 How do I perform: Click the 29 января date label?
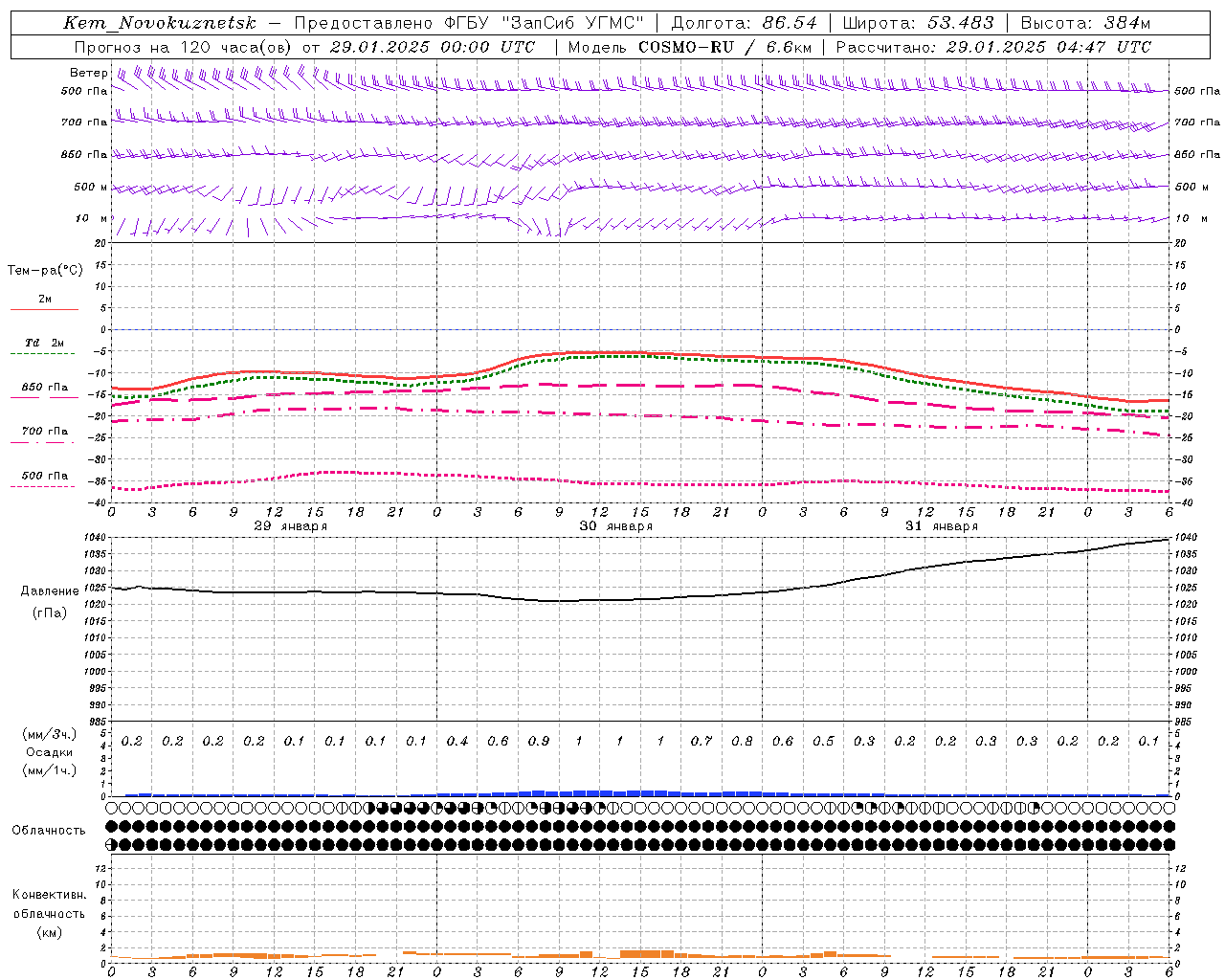click(x=291, y=526)
